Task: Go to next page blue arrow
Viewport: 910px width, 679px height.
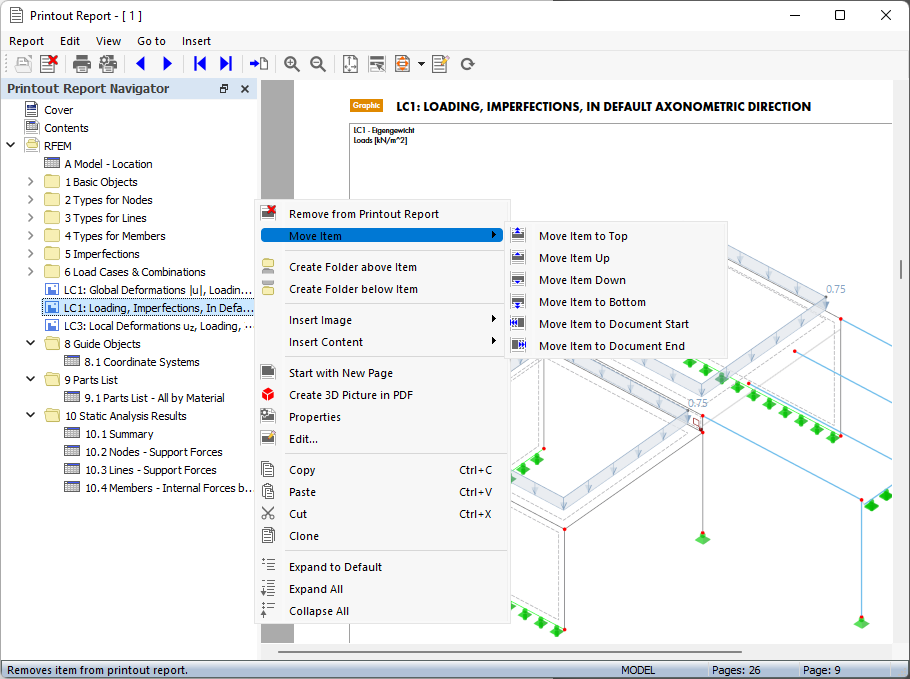Action: click(167, 64)
